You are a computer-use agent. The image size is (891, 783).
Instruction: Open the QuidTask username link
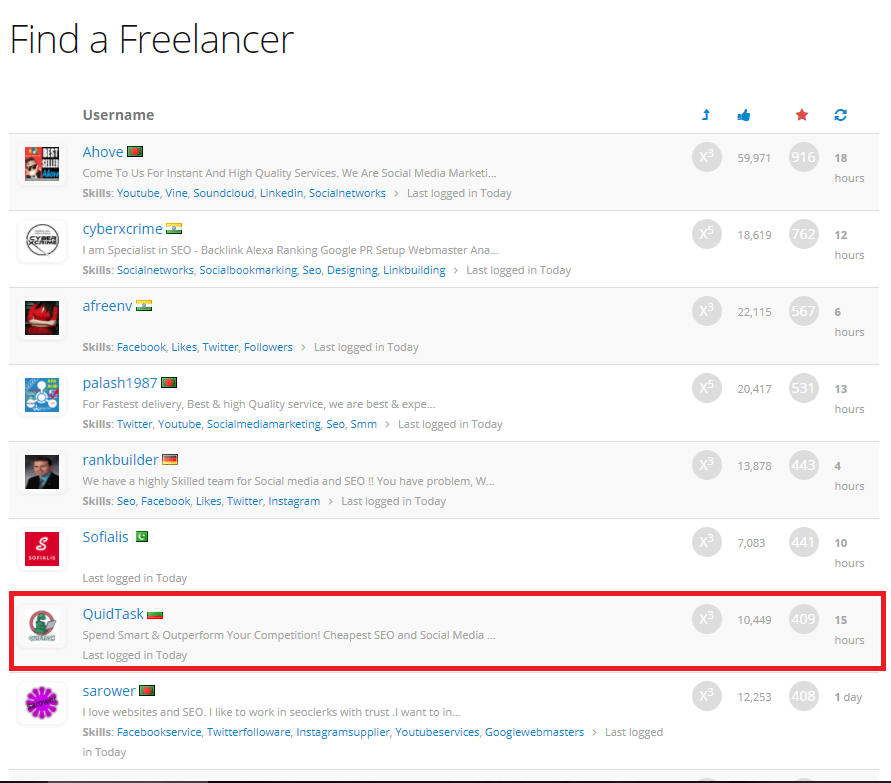point(113,613)
